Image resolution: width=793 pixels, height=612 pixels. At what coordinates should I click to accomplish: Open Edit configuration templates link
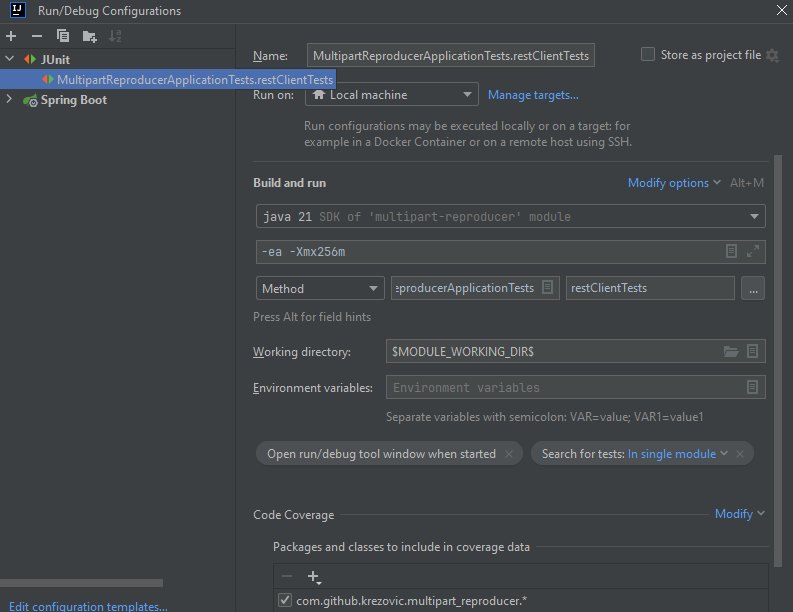(88, 606)
